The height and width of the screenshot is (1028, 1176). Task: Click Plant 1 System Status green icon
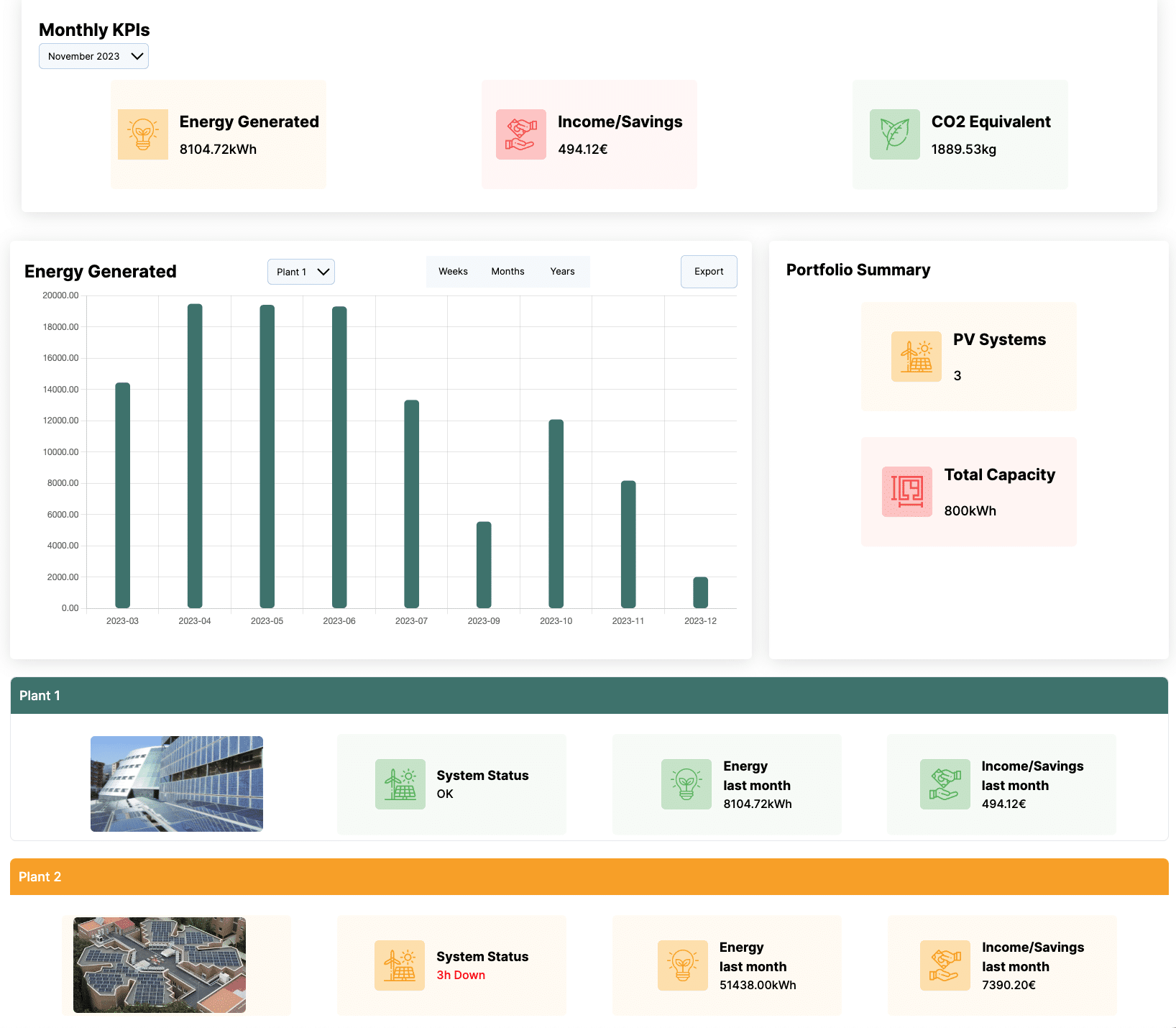(400, 784)
